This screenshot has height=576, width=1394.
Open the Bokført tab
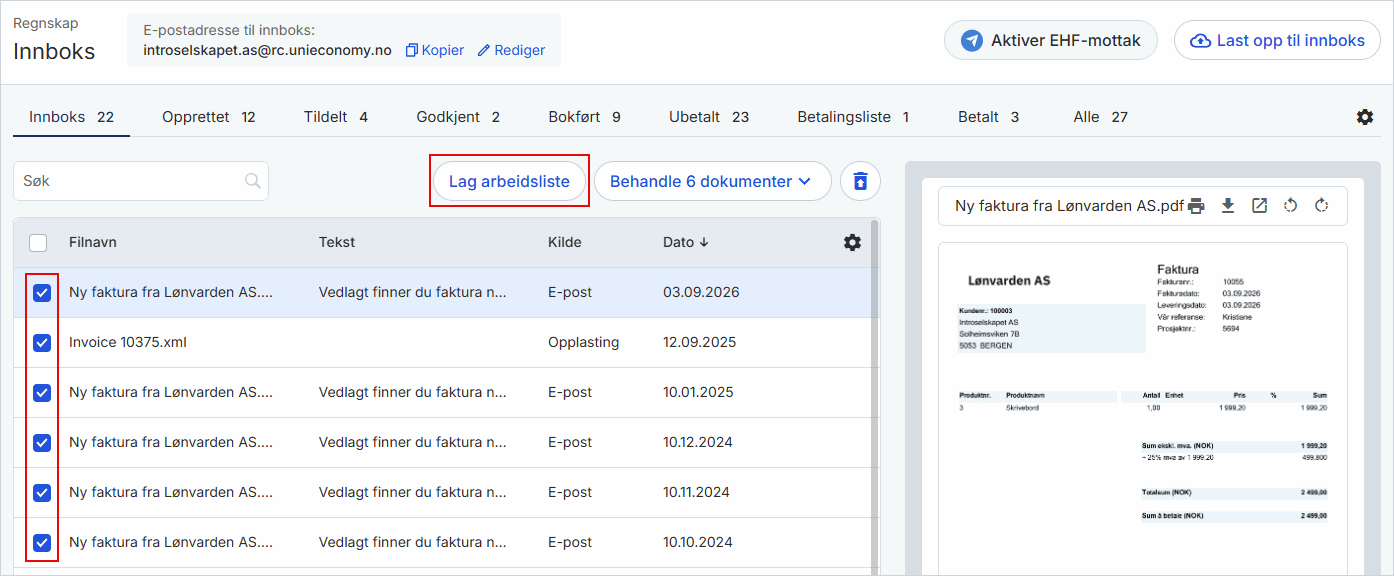pyautogui.click(x=584, y=117)
